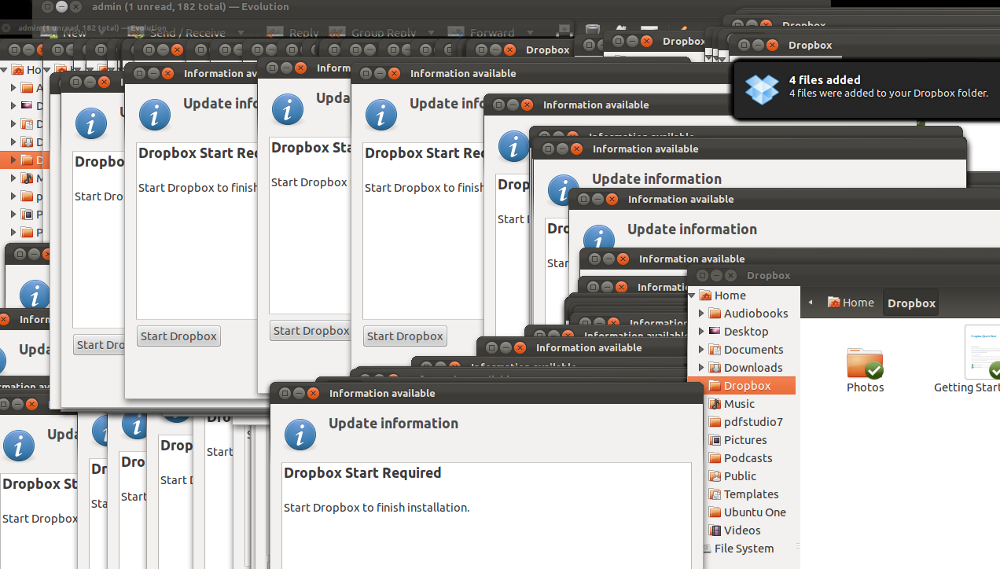The image size is (1000, 569).
Task: Open the Music folder icon in sidebar
Action: coord(714,404)
